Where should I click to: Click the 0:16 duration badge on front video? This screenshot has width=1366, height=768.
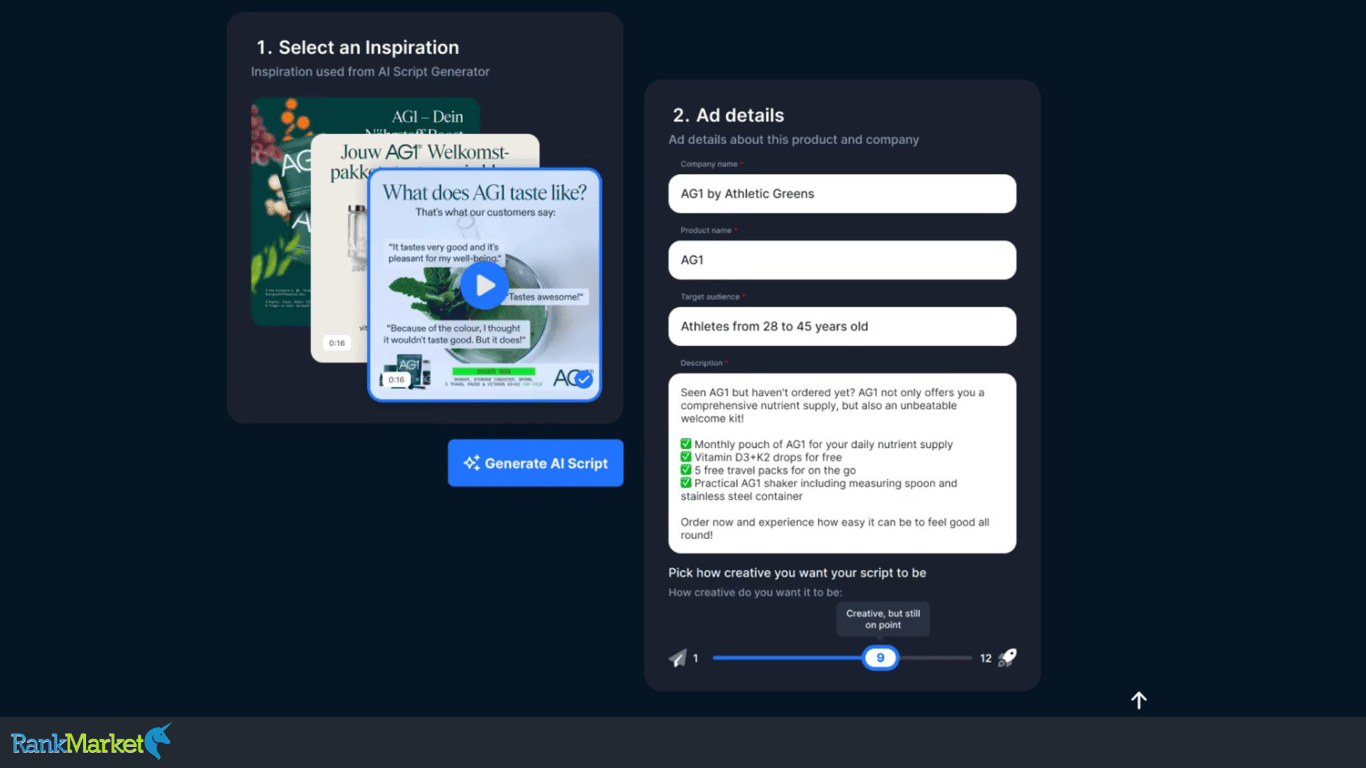(397, 380)
